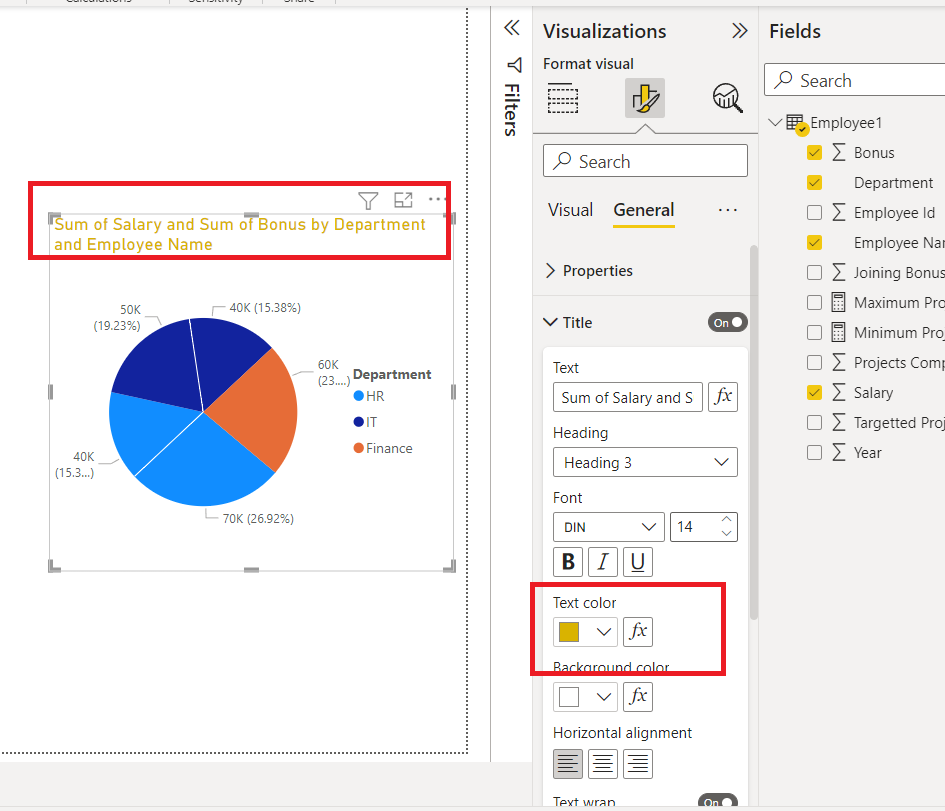This screenshot has height=811, width=945.
Task: Increase the font size with up arrow
Action: (x=726, y=519)
